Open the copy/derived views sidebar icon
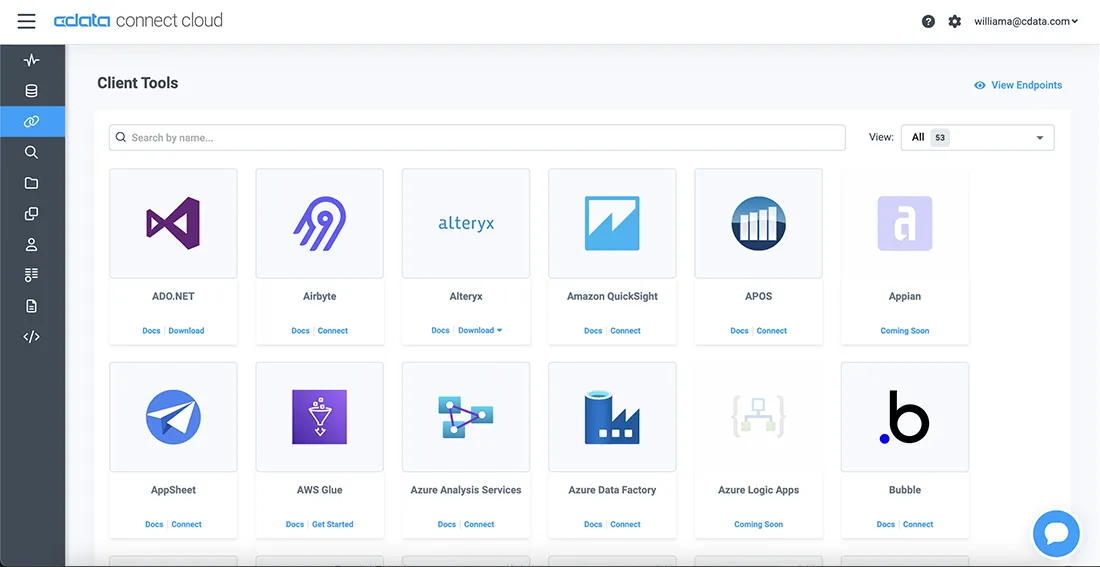The width and height of the screenshot is (1100, 567). tap(32, 214)
